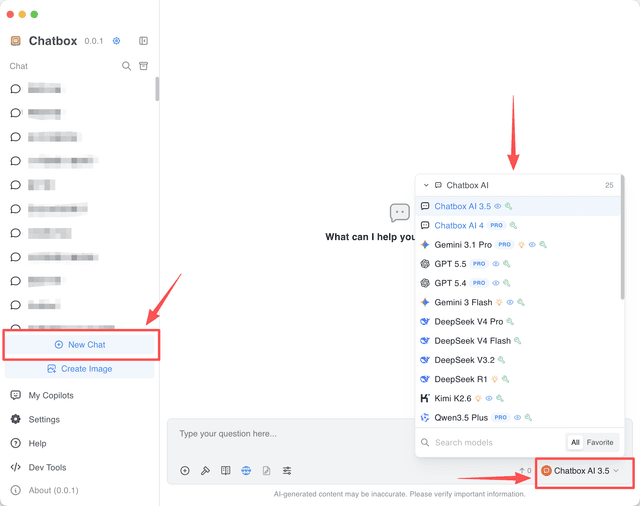The height and width of the screenshot is (506, 640).
Task: Select DeepSeek V4 Pro model
Action: 518,322
